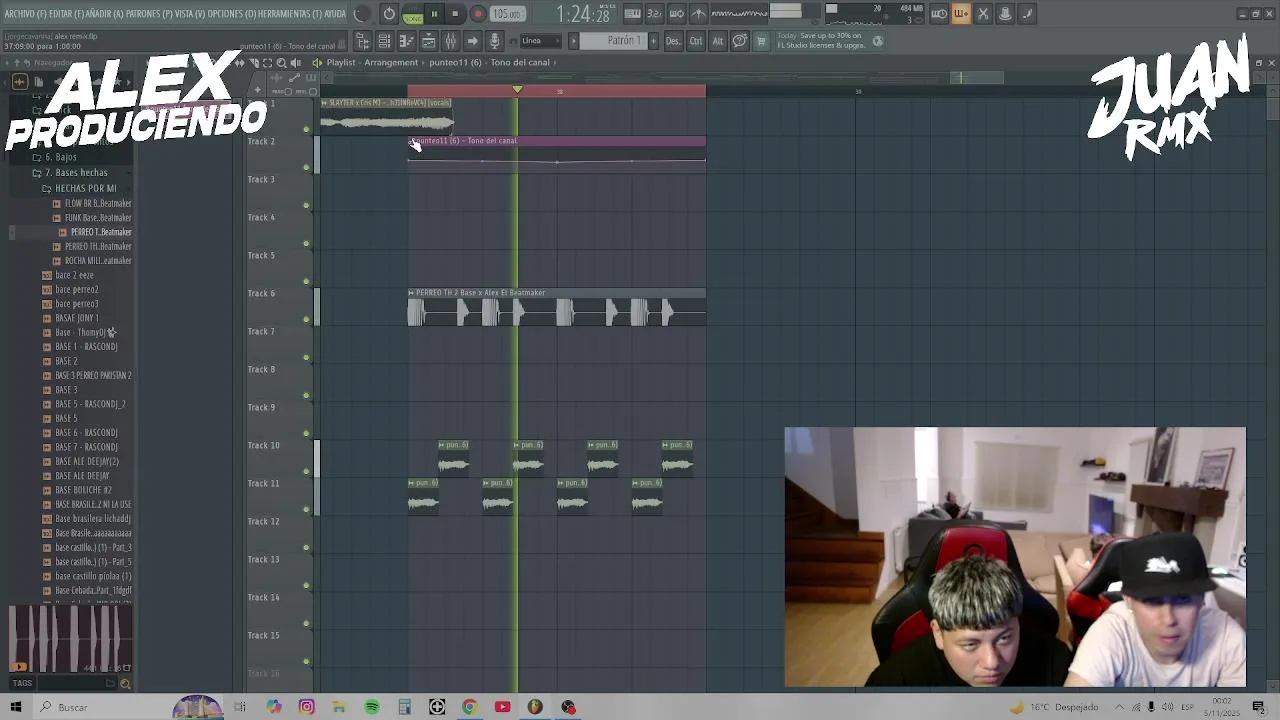Pause playback with transport pause button
The height and width of the screenshot is (720, 1280).
point(434,14)
